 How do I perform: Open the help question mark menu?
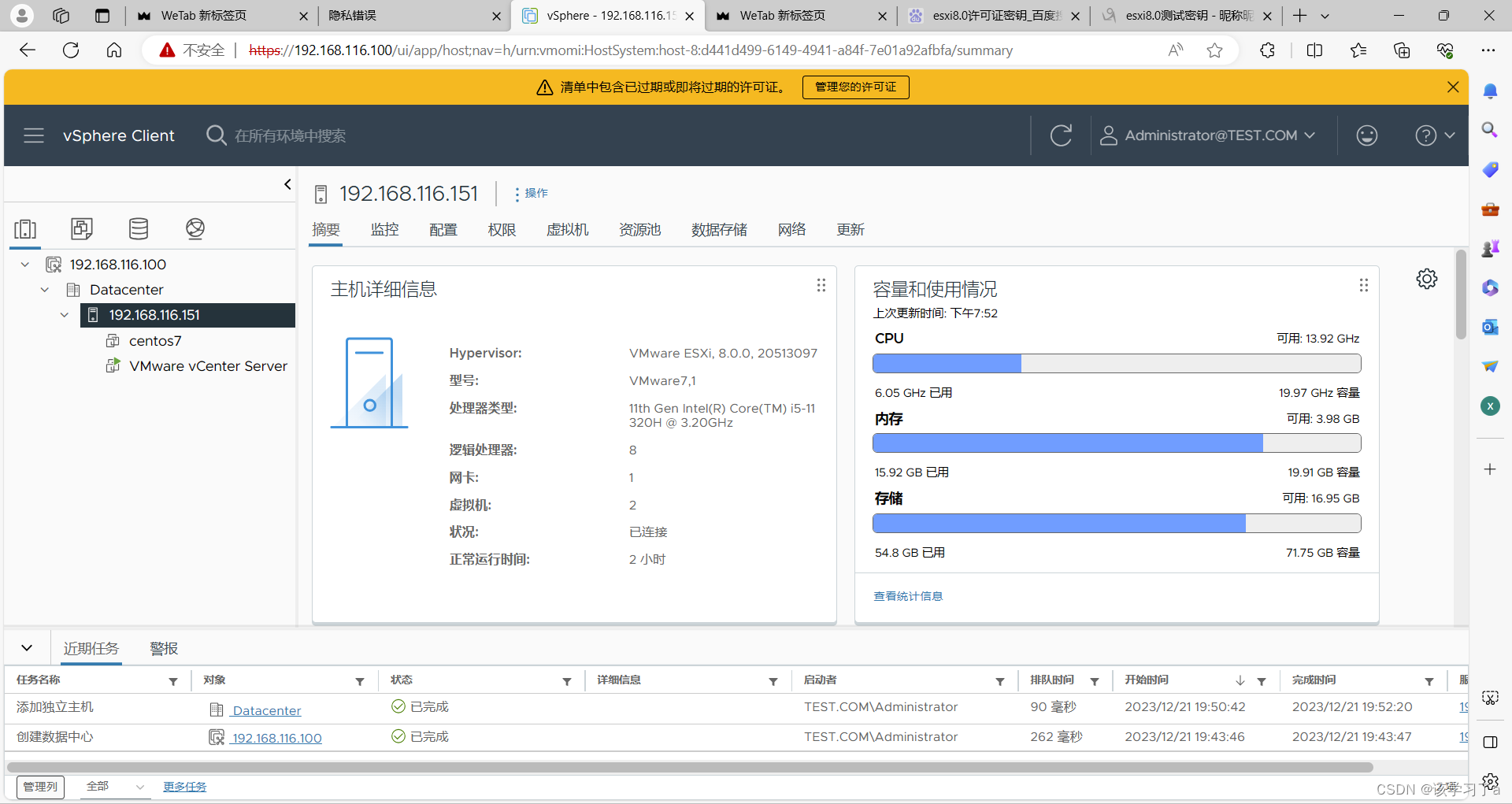click(1435, 135)
